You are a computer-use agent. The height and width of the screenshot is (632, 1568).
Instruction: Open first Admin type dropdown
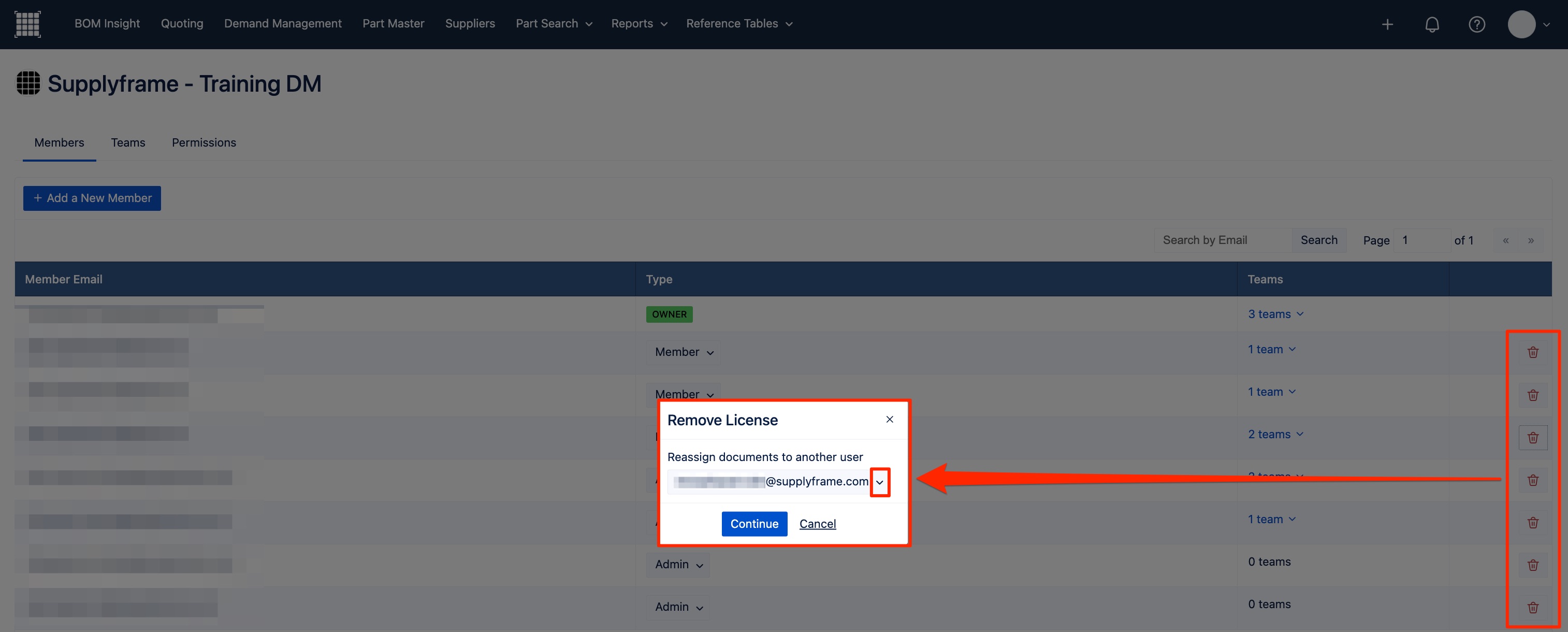[677, 565]
